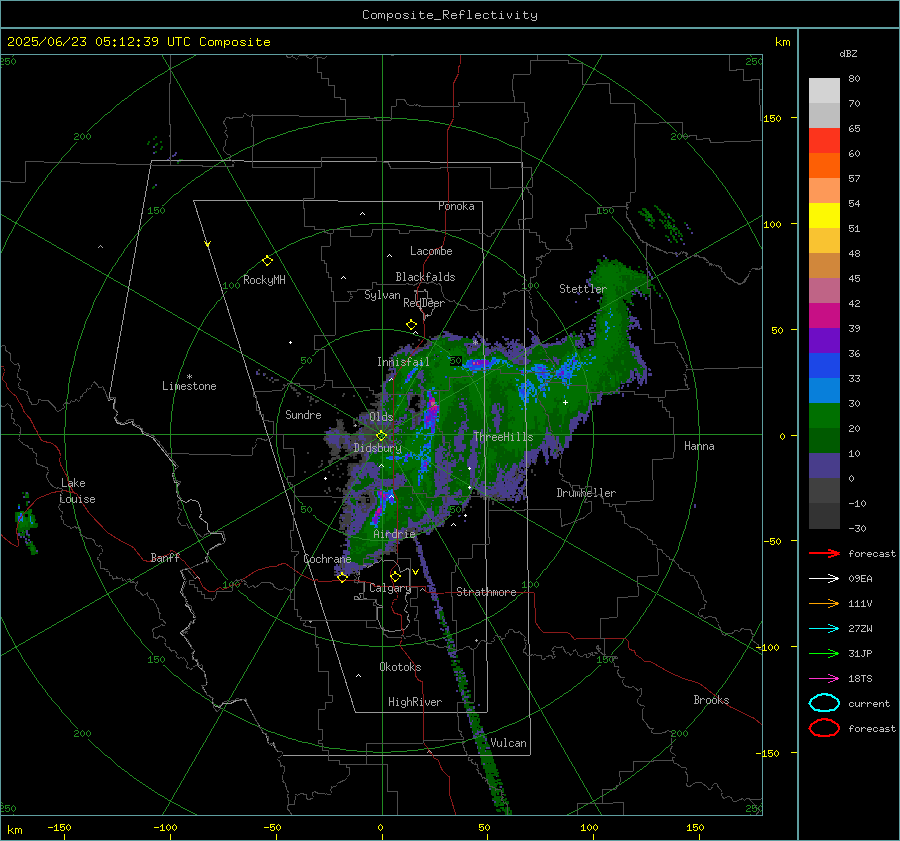
Task: Click the Banff town label
Action: tap(165, 558)
